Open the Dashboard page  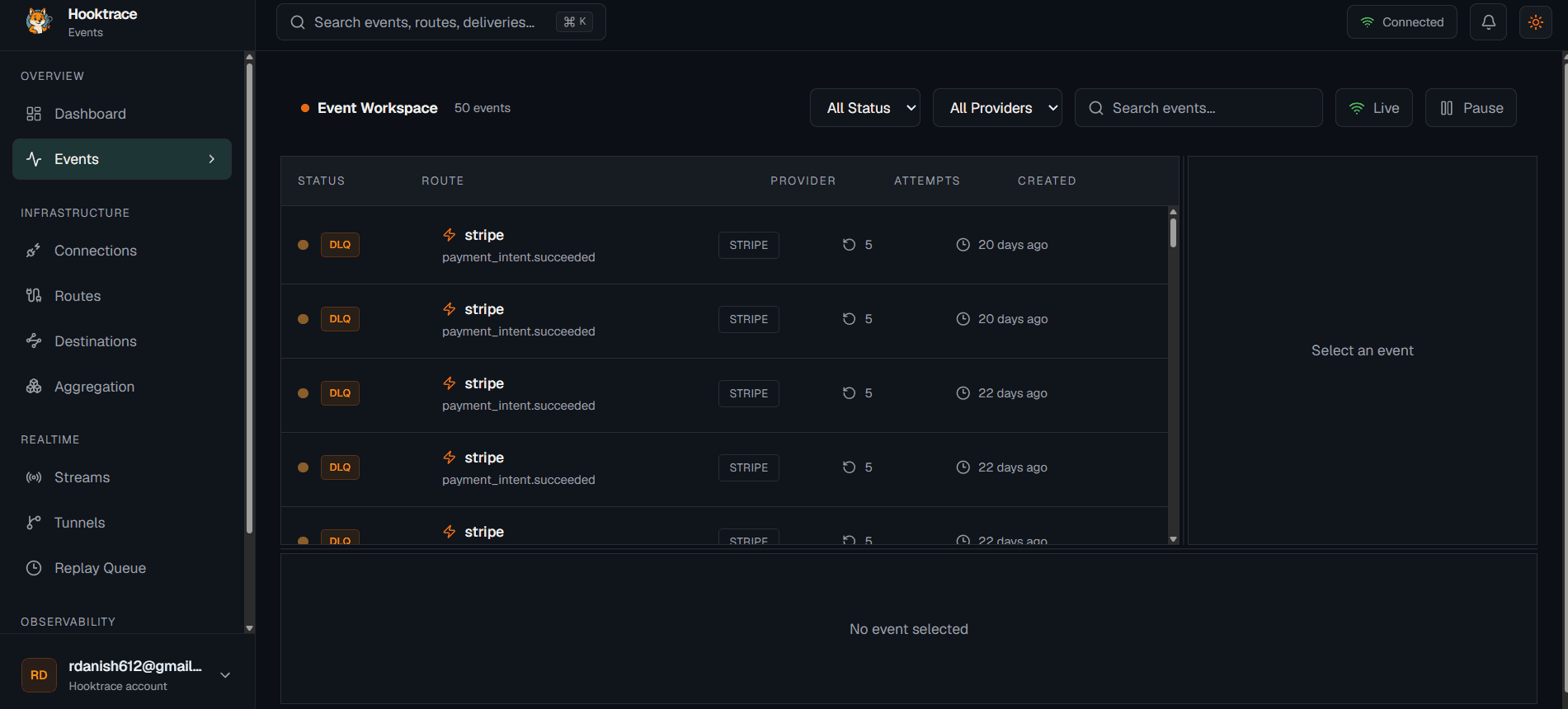[x=122, y=114]
